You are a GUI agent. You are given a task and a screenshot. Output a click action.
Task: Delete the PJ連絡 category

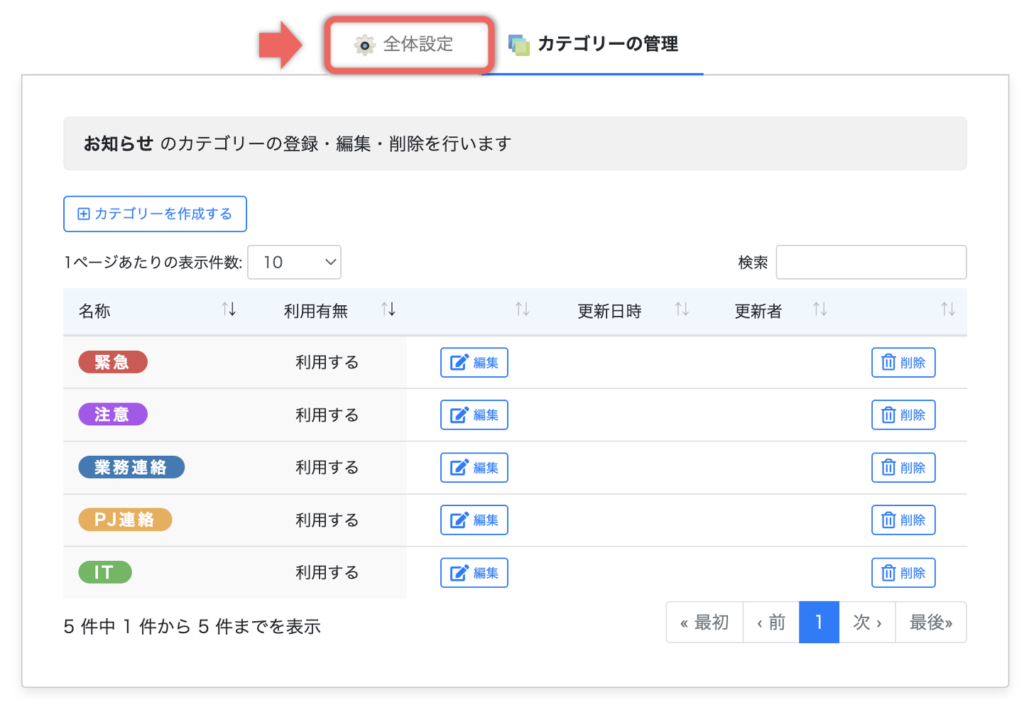click(x=903, y=520)
